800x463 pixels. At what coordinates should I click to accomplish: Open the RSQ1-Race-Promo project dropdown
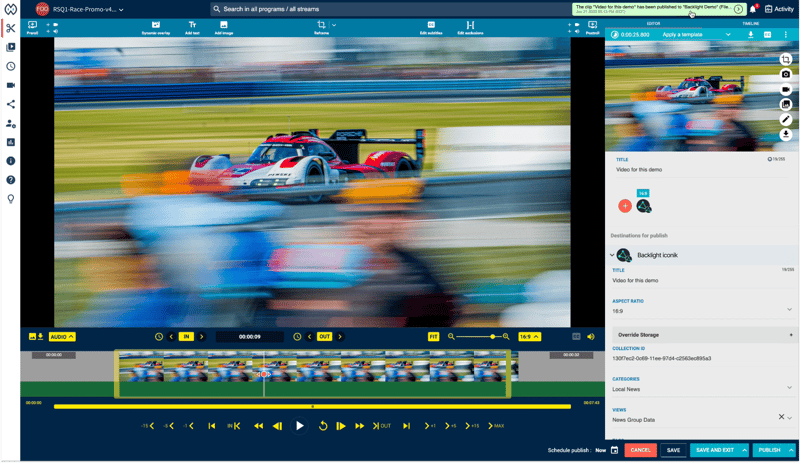point(88,9)
